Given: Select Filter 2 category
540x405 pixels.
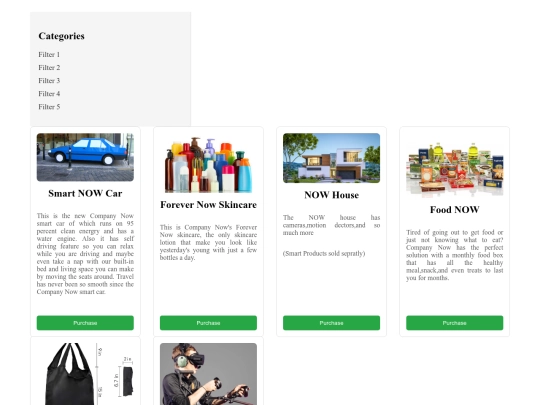Looking at the screenshot, I should (49, 68).
